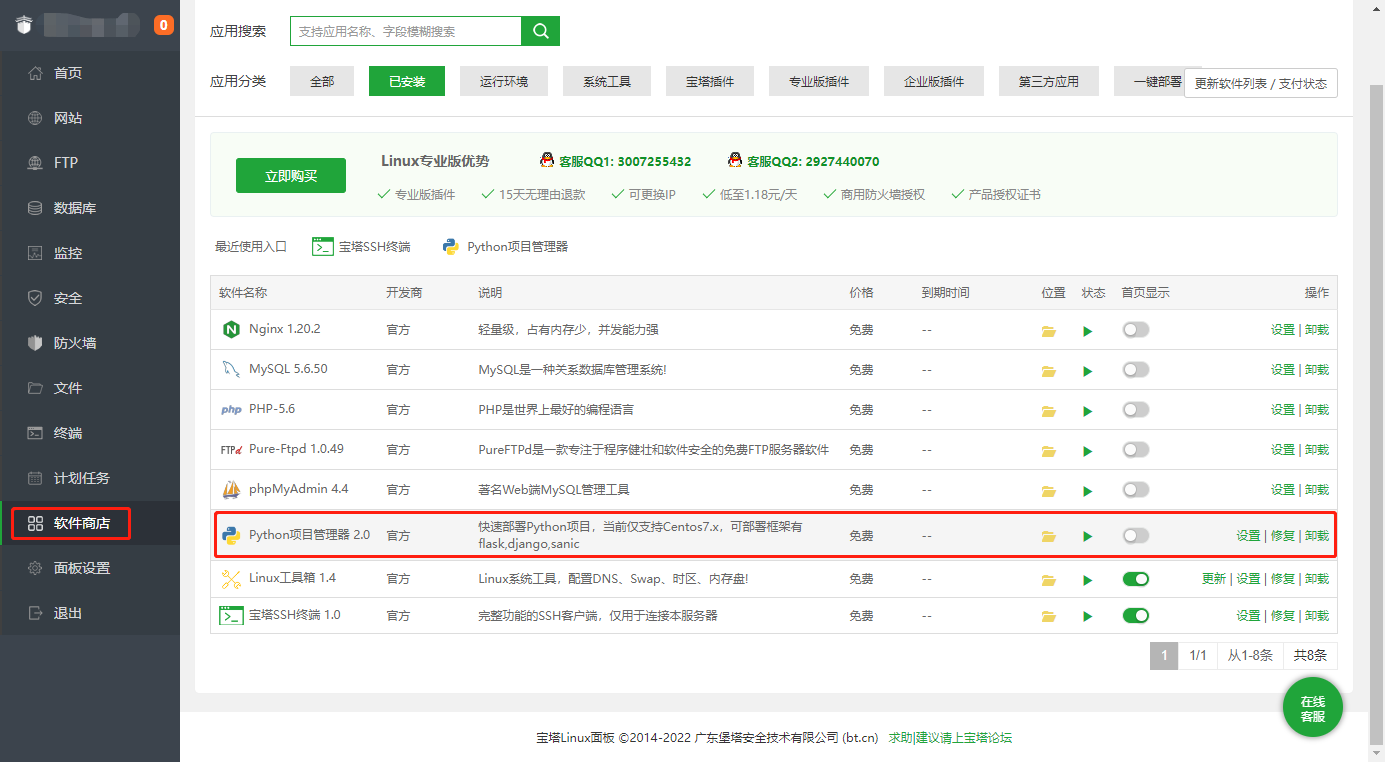The height and width of the screenshot is (762, 1385).
Task: Focus the 应用搜索 input field
Action: tap(406, 31)
